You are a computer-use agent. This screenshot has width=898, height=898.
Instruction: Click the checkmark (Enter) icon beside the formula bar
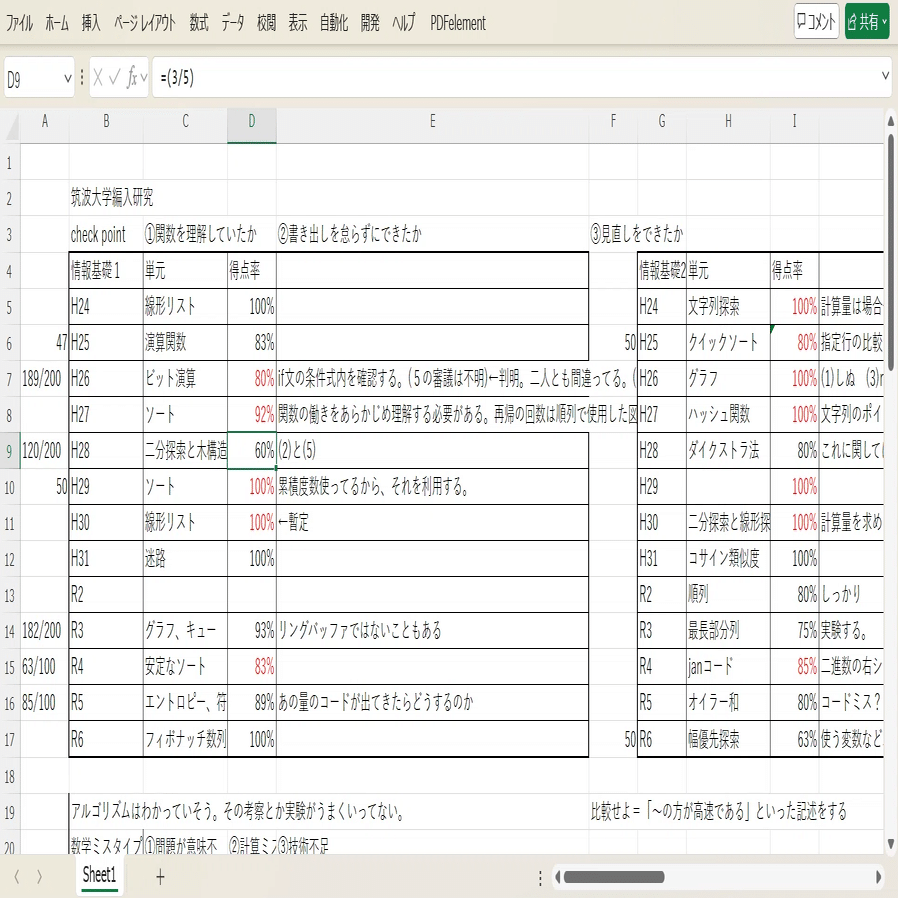pos(115,76)
